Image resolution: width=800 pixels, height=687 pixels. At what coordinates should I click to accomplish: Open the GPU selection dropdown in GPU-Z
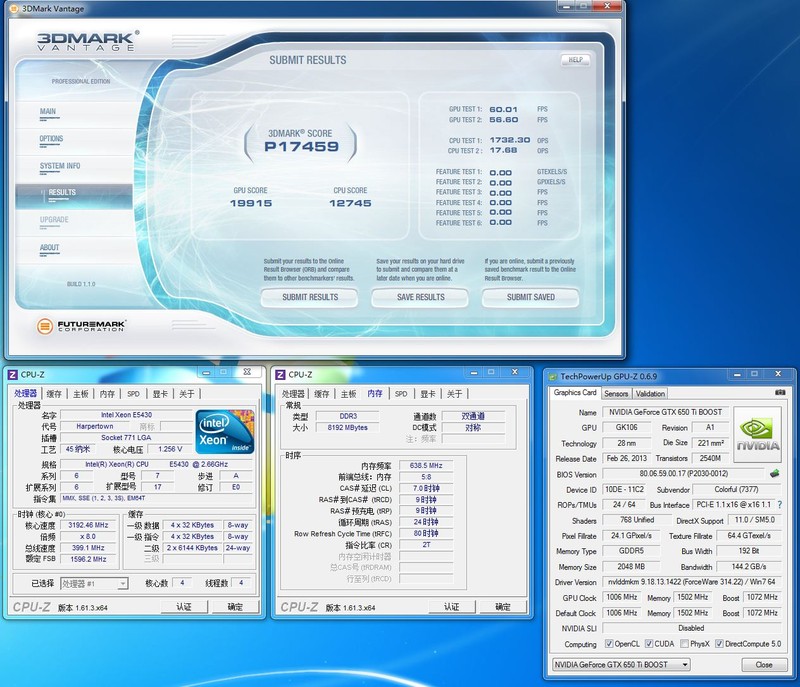pos(621,665)
